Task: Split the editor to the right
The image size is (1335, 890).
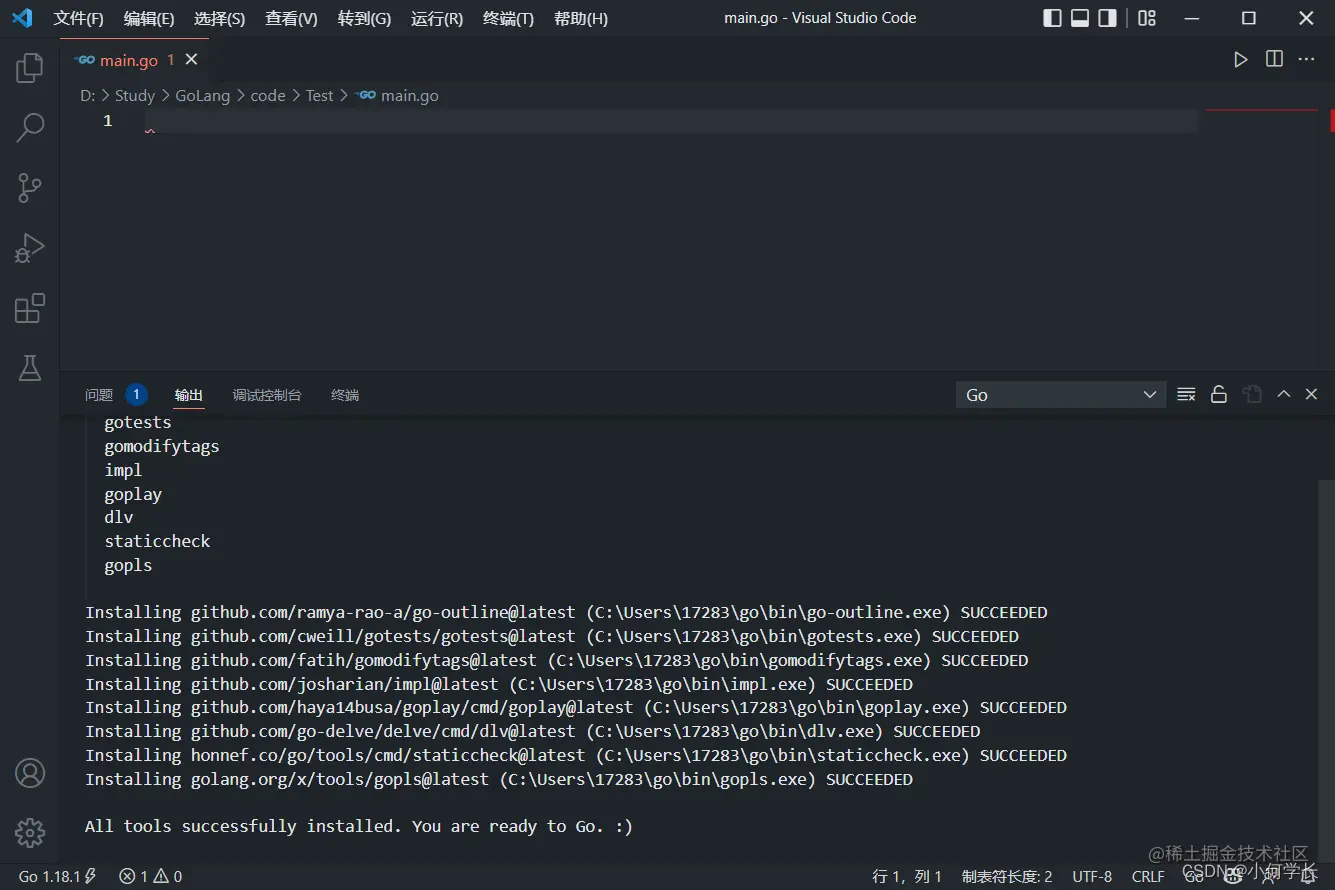Action: coord(1274,60)
